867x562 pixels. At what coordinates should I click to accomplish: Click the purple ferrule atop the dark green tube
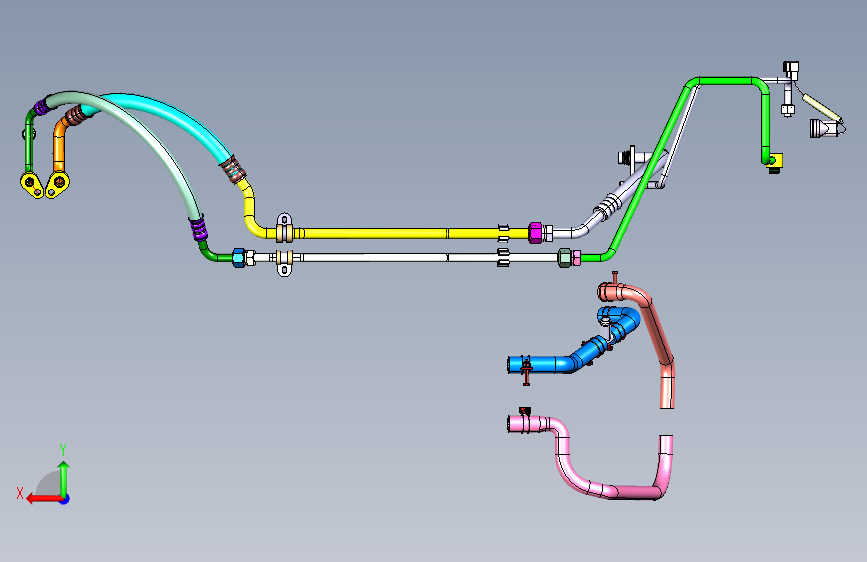pos(40,106)
